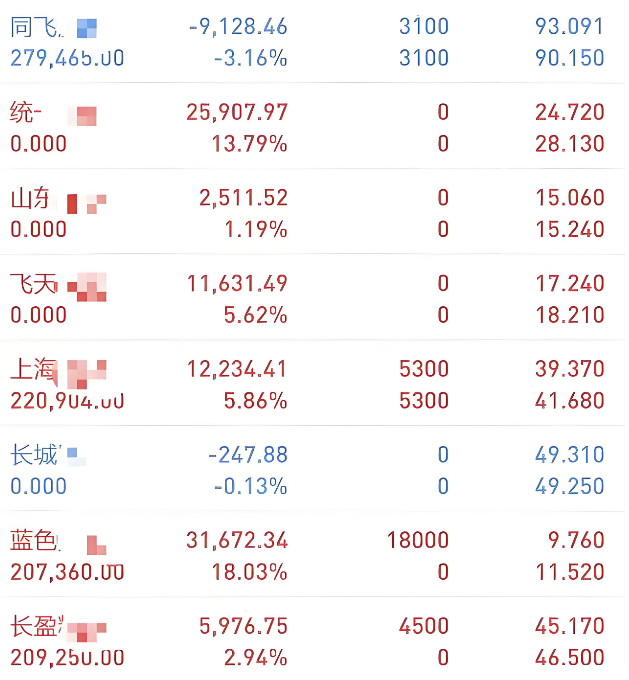Click the 93.091 cost price
629x680 pixels.
569,28
